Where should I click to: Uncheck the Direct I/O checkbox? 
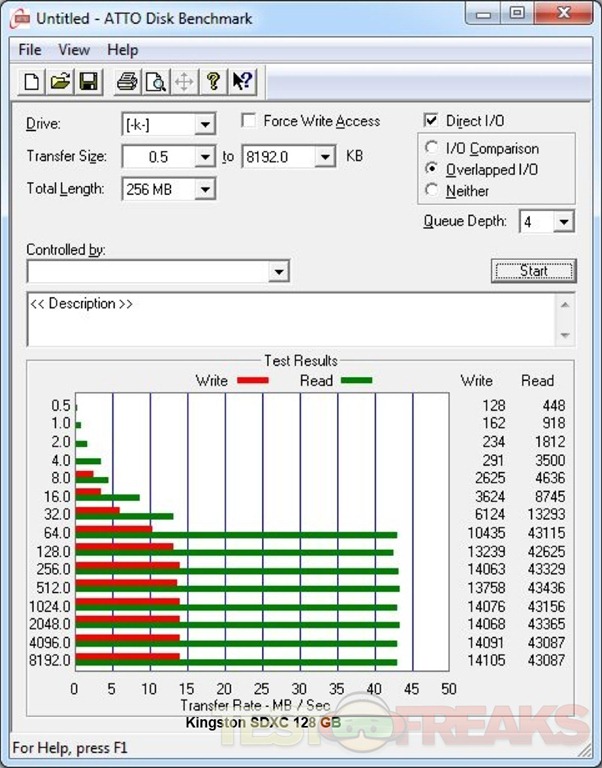point(431,121)
